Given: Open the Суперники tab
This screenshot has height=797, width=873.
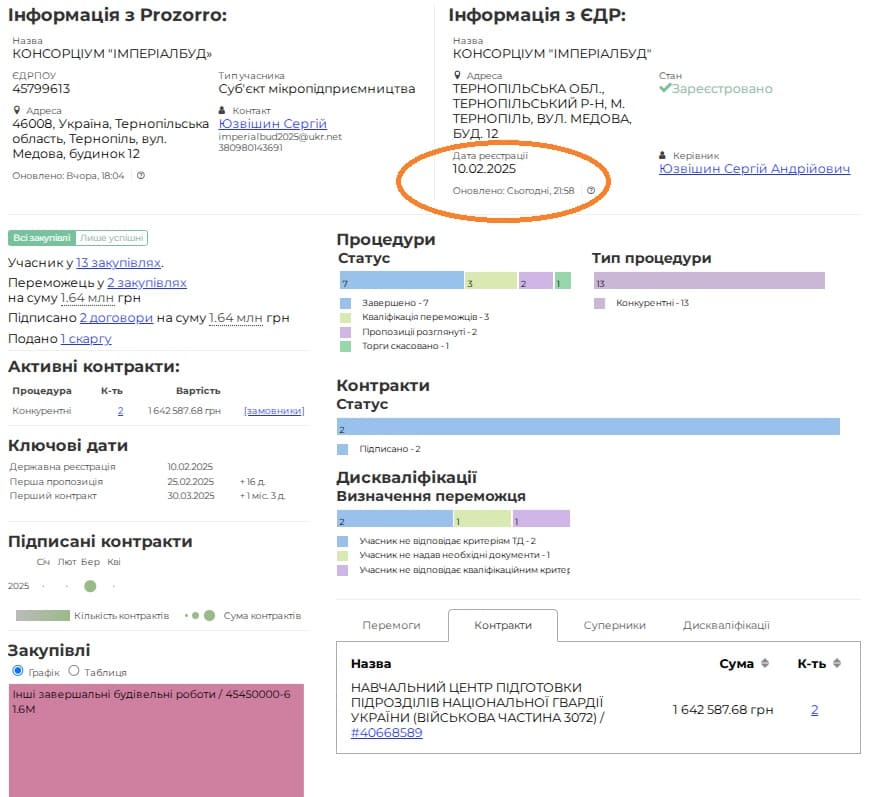Looking at the screenshot, I should [614, 625].
